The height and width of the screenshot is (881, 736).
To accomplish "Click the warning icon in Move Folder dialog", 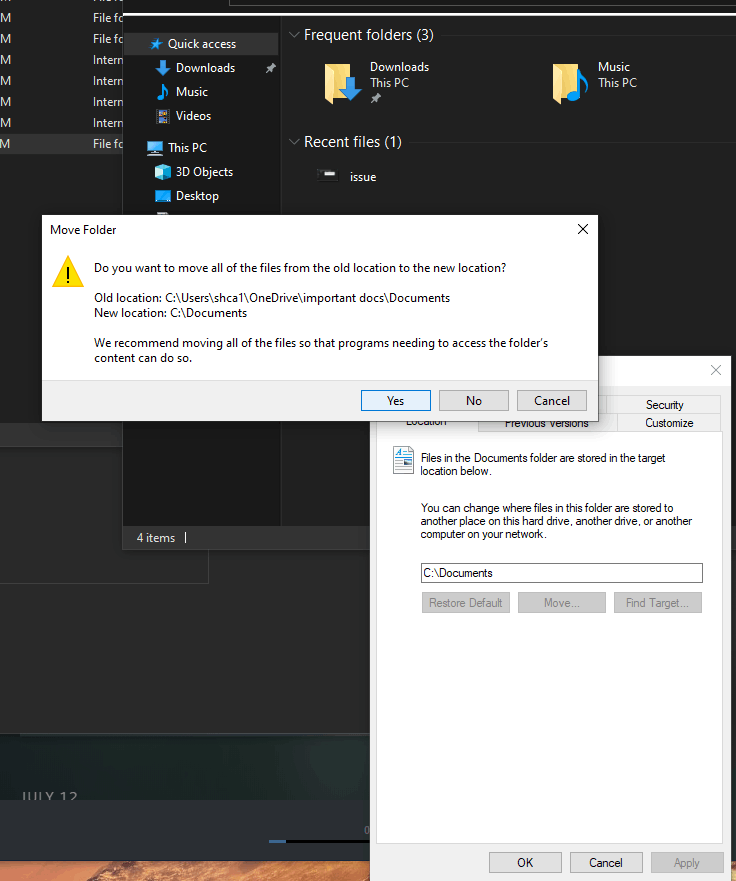I will pyautogui.click(x=68, y=272).
